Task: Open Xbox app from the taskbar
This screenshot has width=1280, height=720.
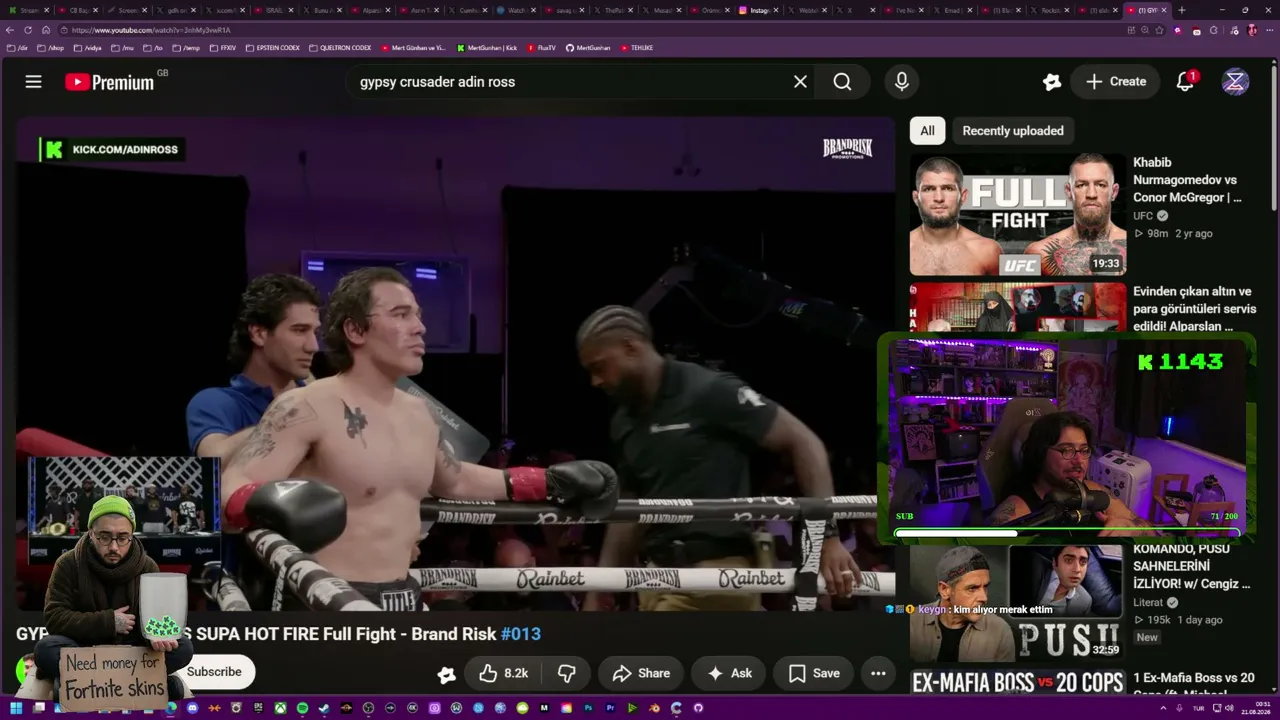Action: tap(281, 708)
